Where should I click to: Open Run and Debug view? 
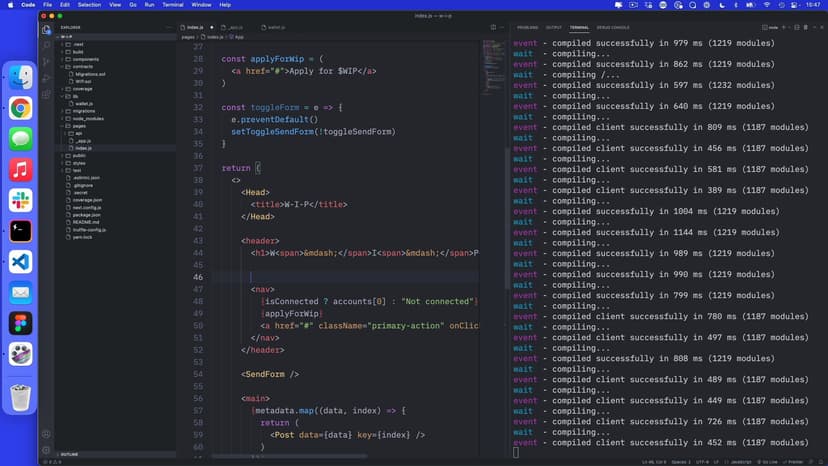46,79
